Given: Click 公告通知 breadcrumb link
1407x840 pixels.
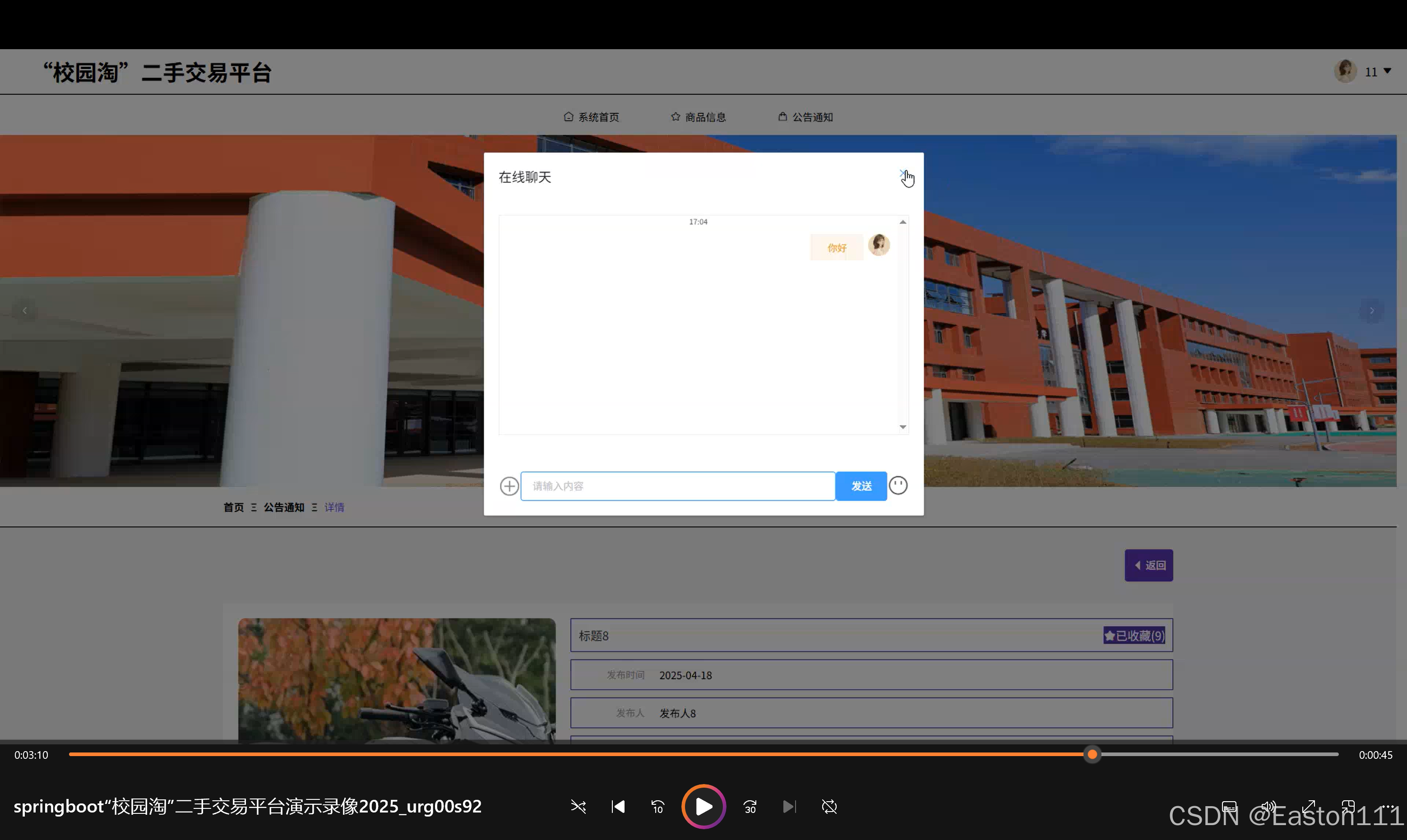Looking at the screenshot, I should [284, 507].
